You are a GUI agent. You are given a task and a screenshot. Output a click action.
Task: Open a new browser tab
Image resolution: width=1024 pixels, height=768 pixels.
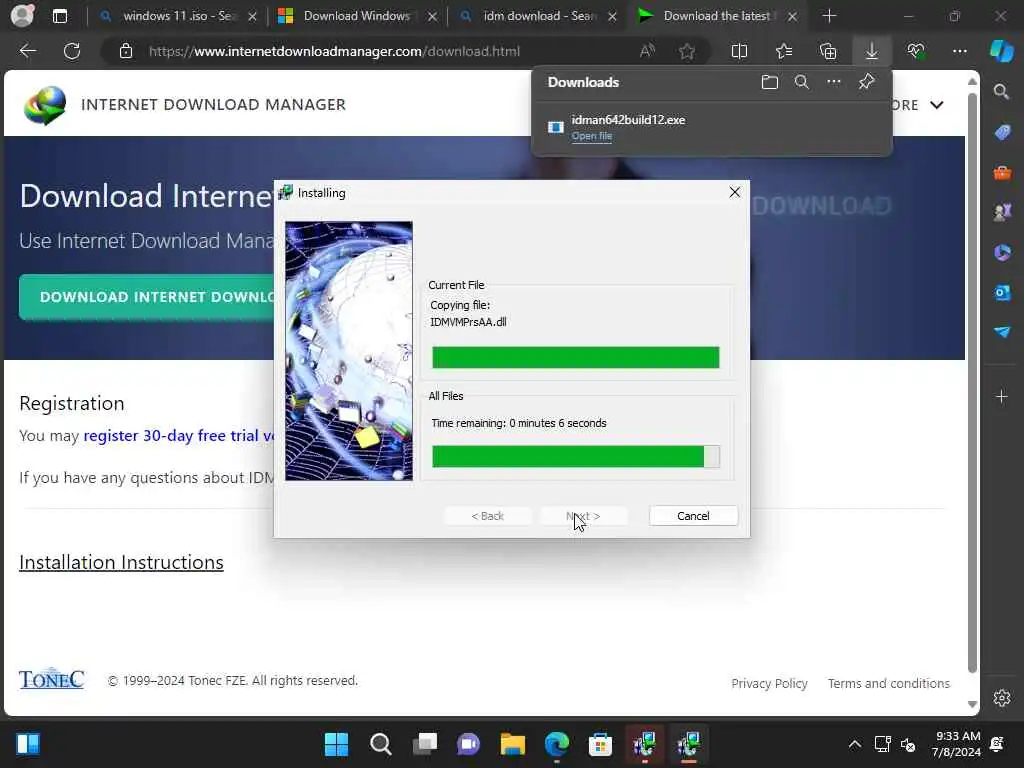click(x=829, y=16)
